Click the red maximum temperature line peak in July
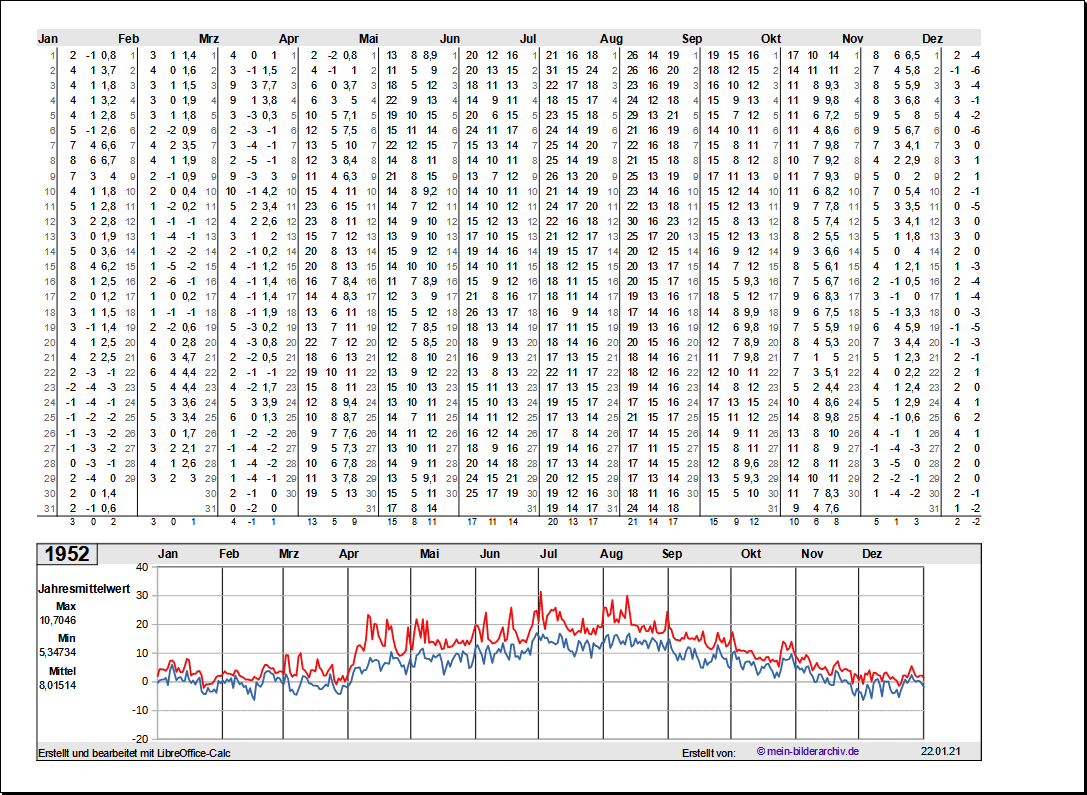 click(x=540, y=593)
